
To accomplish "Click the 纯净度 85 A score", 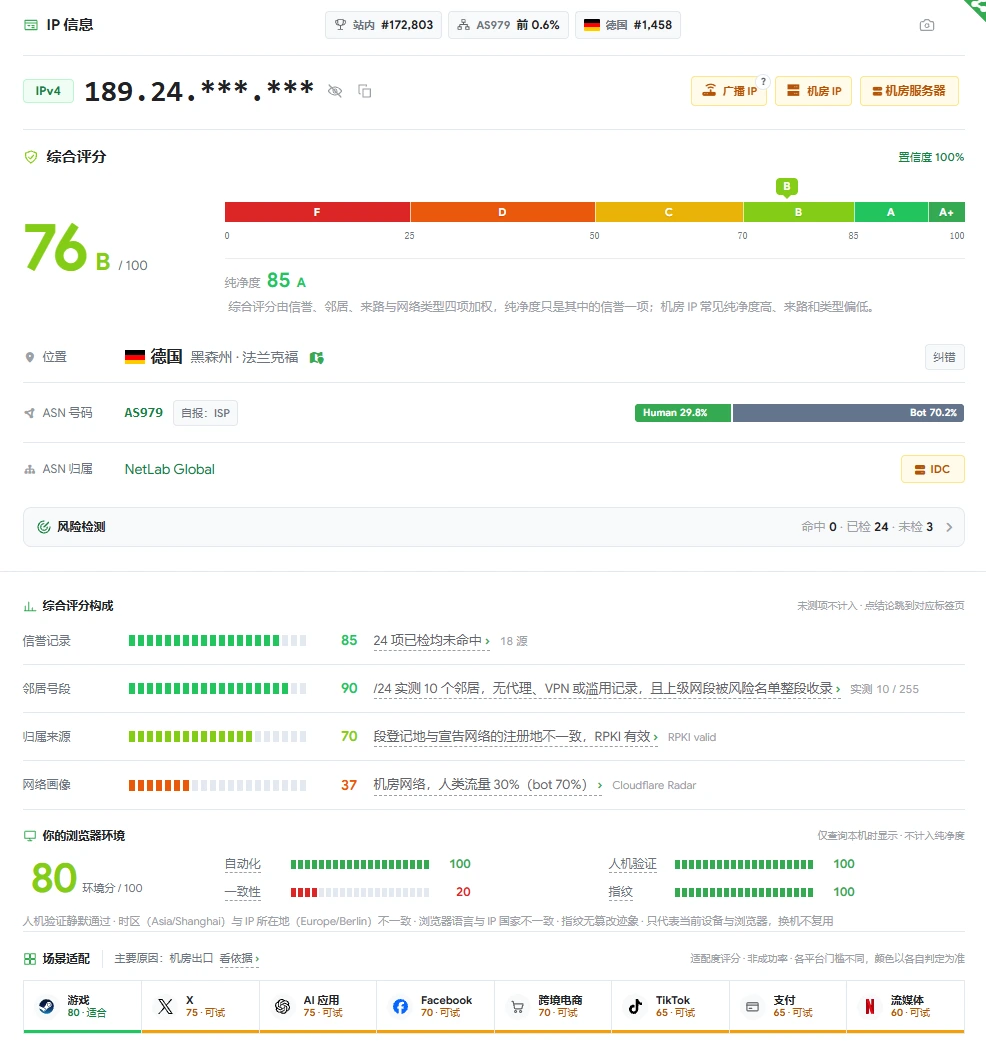I will click(265, 281).
